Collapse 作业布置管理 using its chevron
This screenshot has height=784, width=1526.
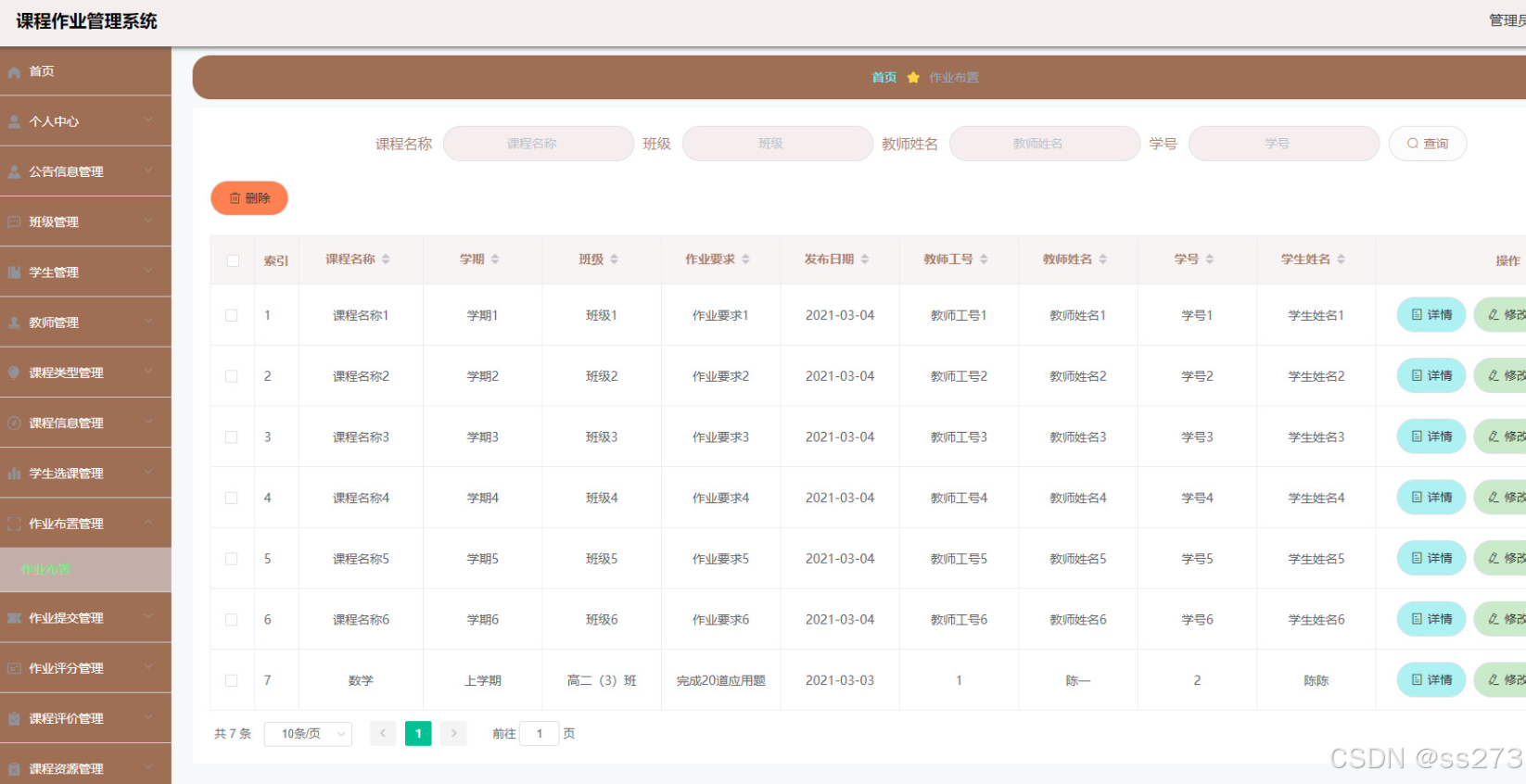148,523
